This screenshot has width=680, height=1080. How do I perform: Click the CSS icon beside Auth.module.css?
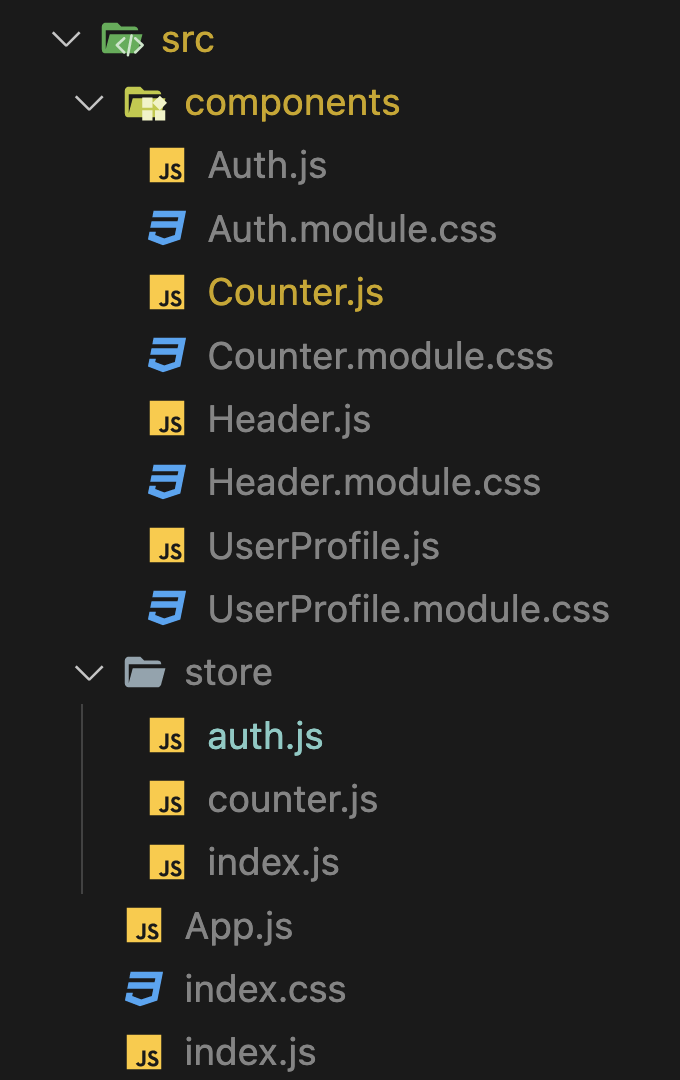point(167,229)
